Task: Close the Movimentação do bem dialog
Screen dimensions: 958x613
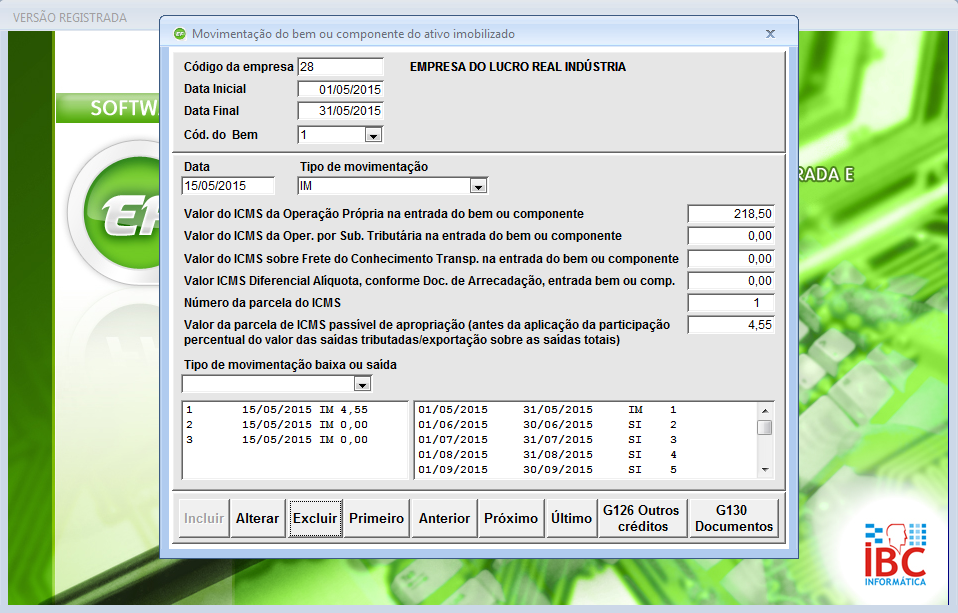Action: coord(770,34)
